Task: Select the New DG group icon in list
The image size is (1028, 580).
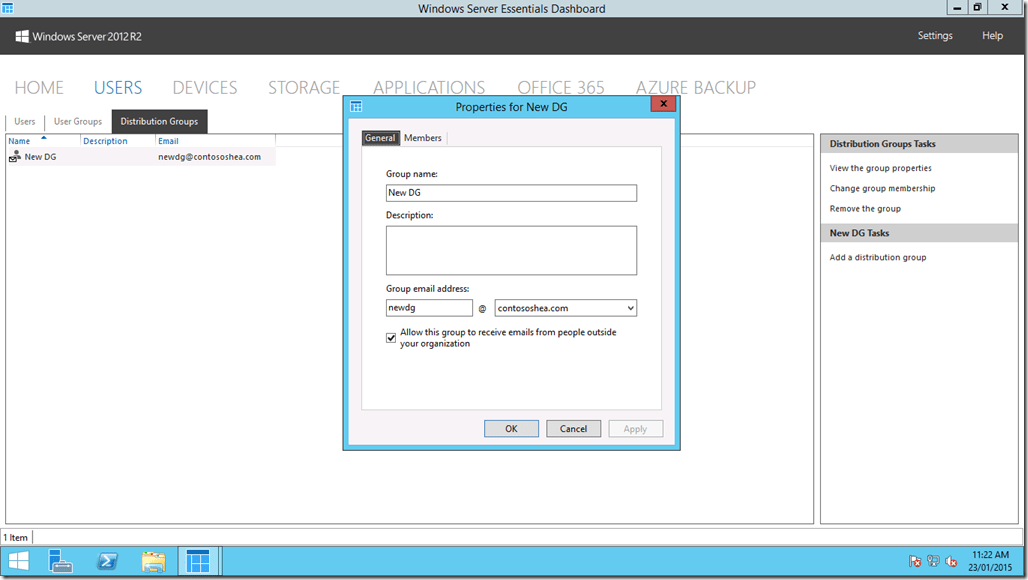Action: click(x=17, y=157)
